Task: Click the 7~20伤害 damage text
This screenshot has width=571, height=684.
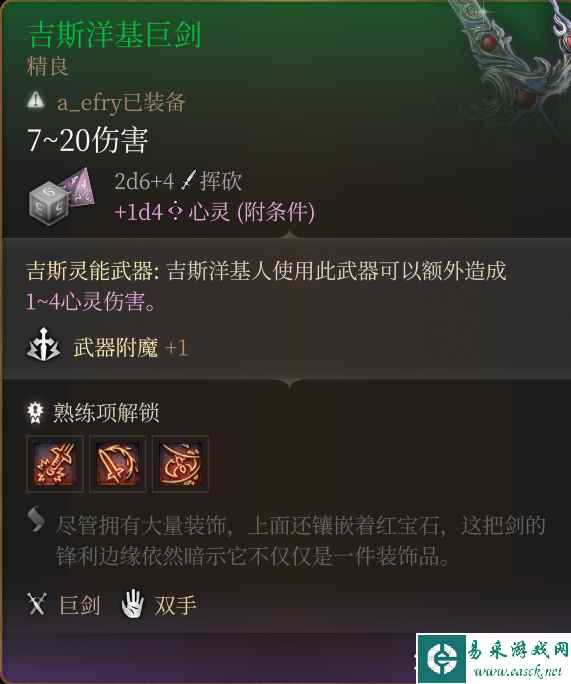Action: (x=87, y=140)
